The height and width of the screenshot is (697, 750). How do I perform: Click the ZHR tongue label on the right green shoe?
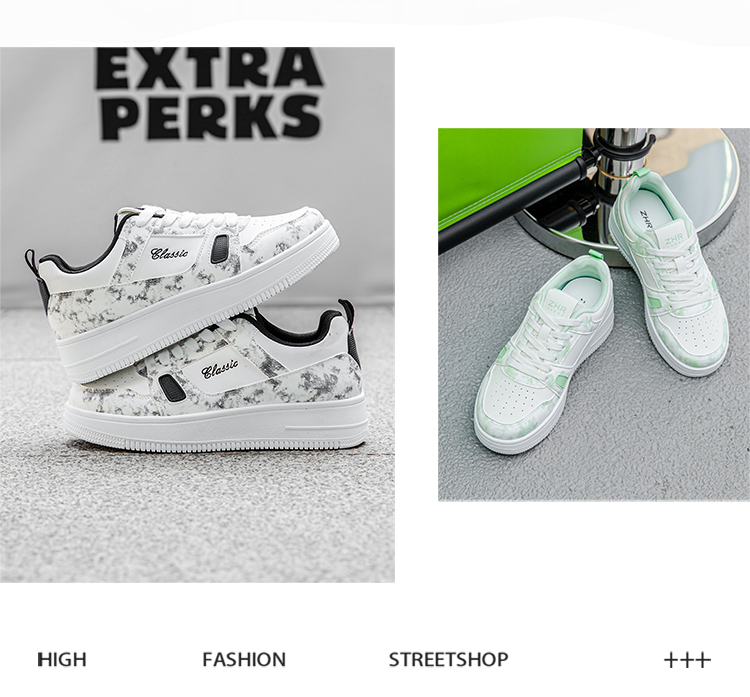tap(673, 238)
